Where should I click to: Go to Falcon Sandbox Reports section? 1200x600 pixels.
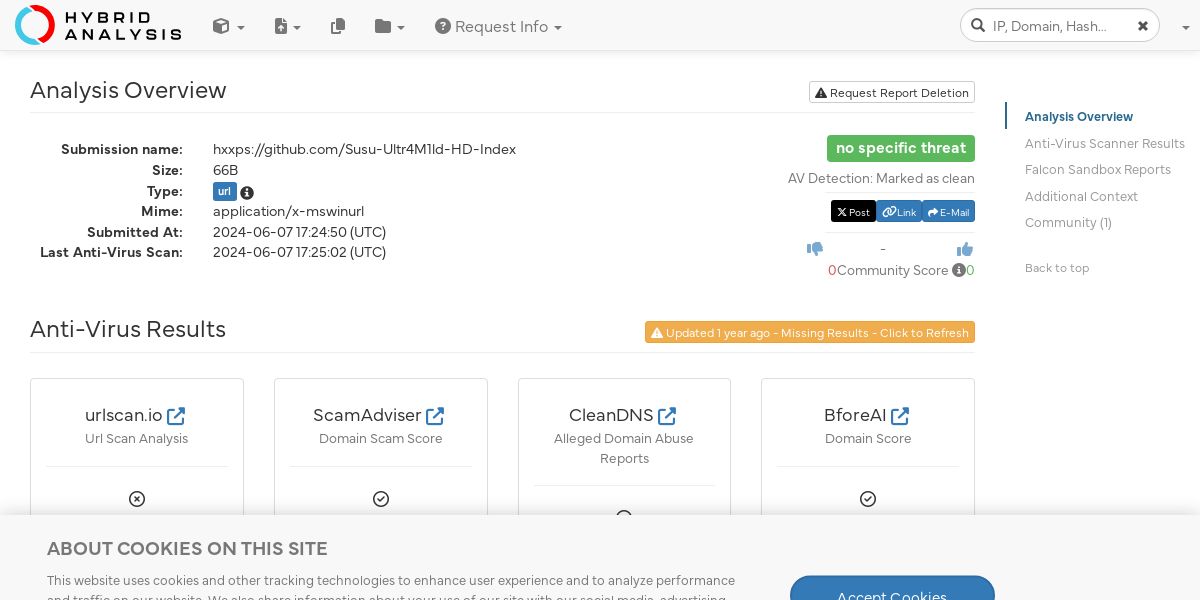click(1098, 170)
